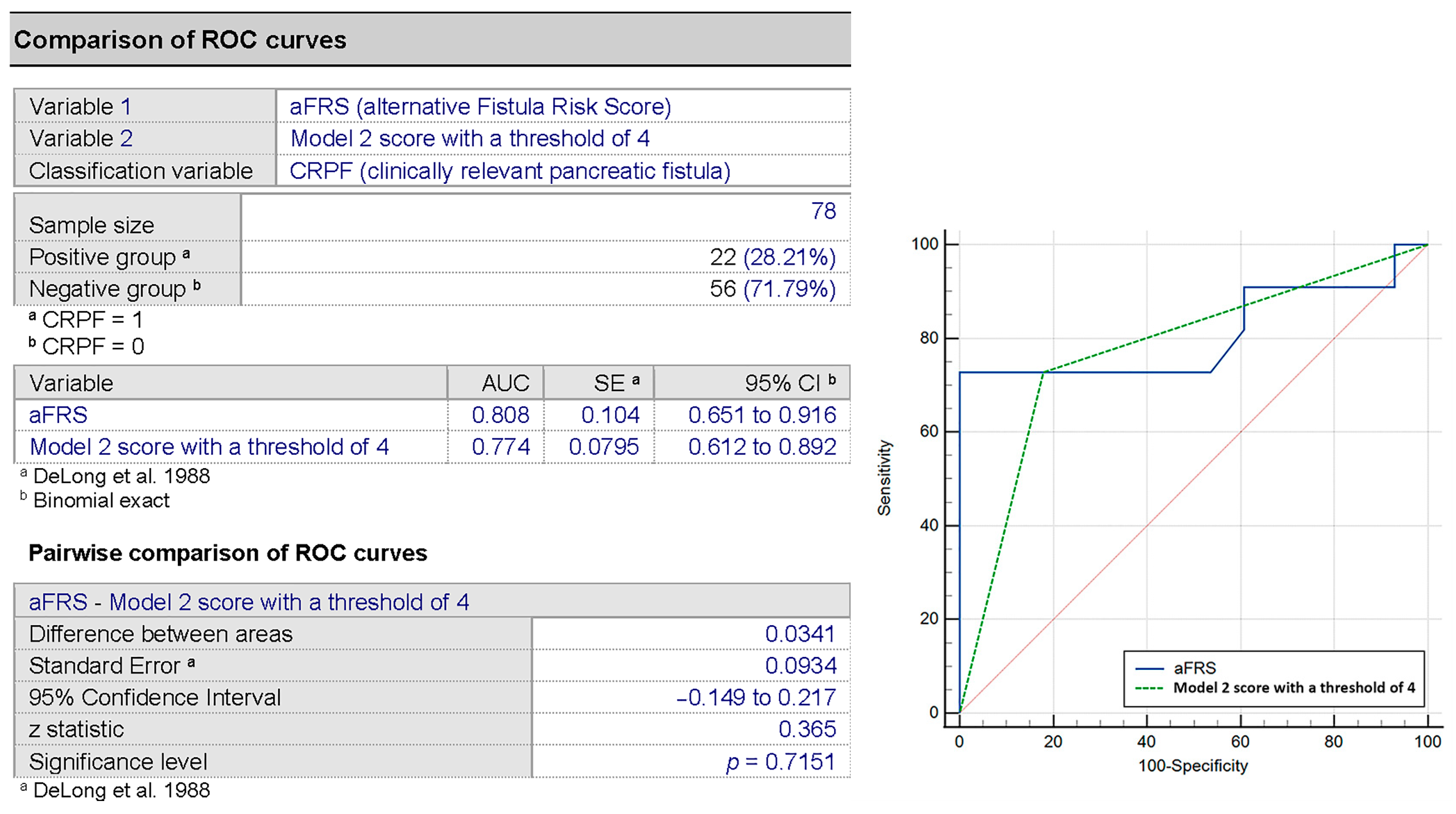Click the Model 2 AUC value 0.774
Viewport: 1456px width, 814px height.
point(500,447)
